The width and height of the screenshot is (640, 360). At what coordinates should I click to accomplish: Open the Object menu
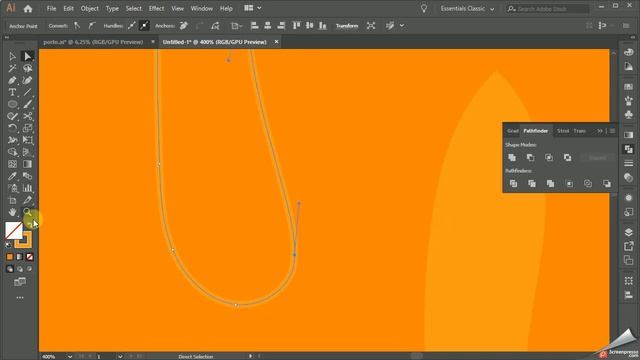[89, 8]
